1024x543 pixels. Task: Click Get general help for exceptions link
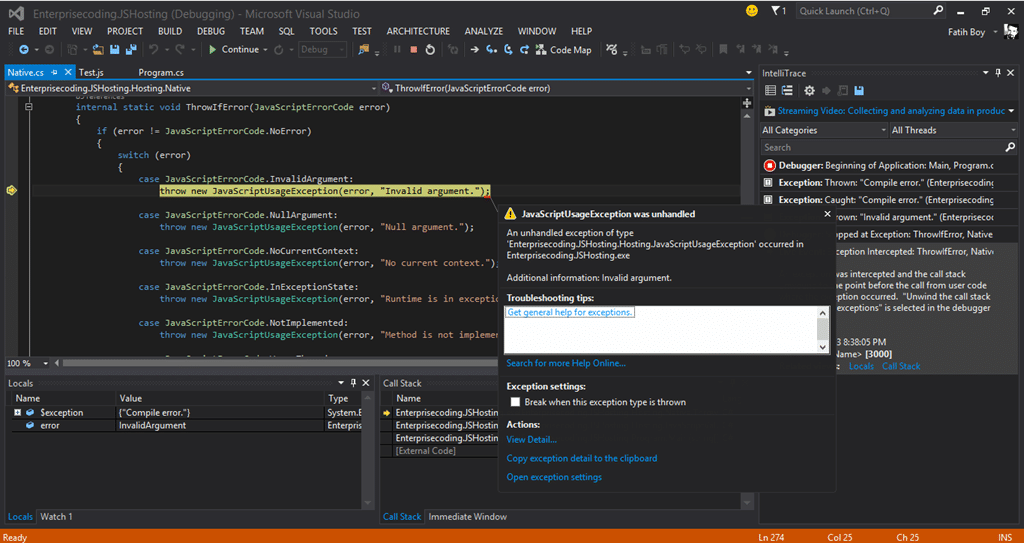pyautogui.click(x=570, y=312)
